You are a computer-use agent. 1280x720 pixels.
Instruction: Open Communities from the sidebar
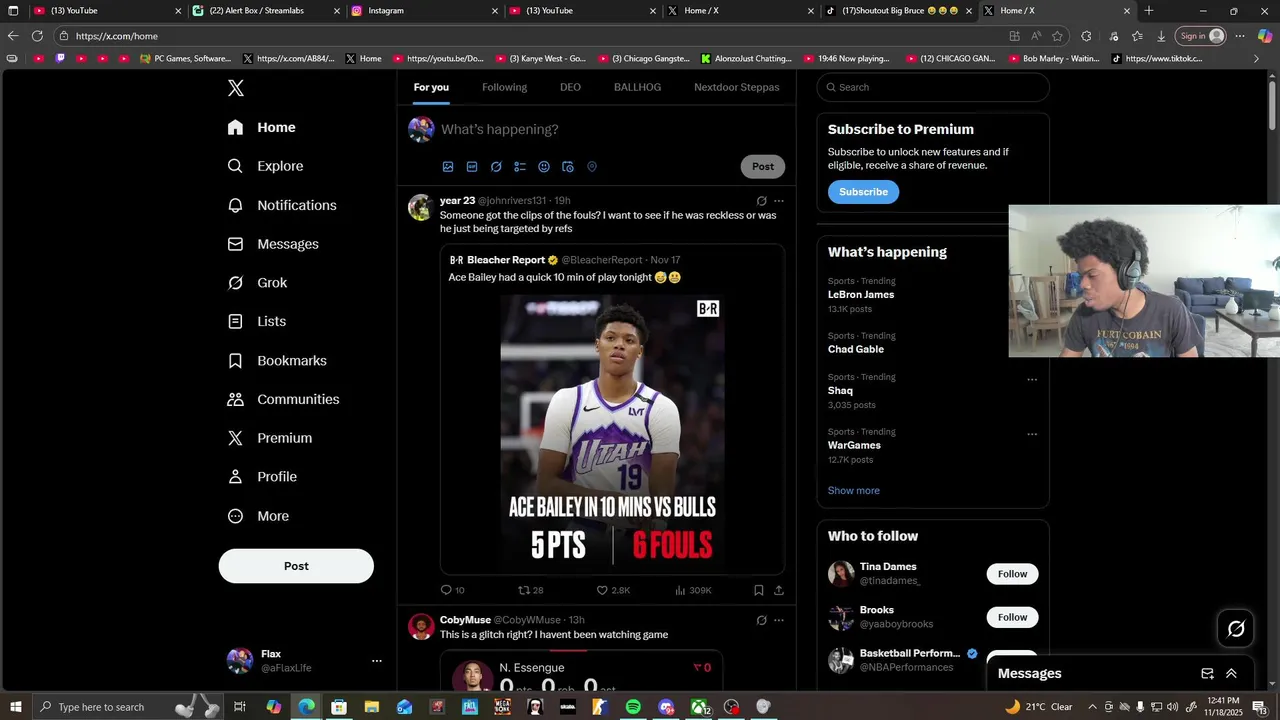283,399
